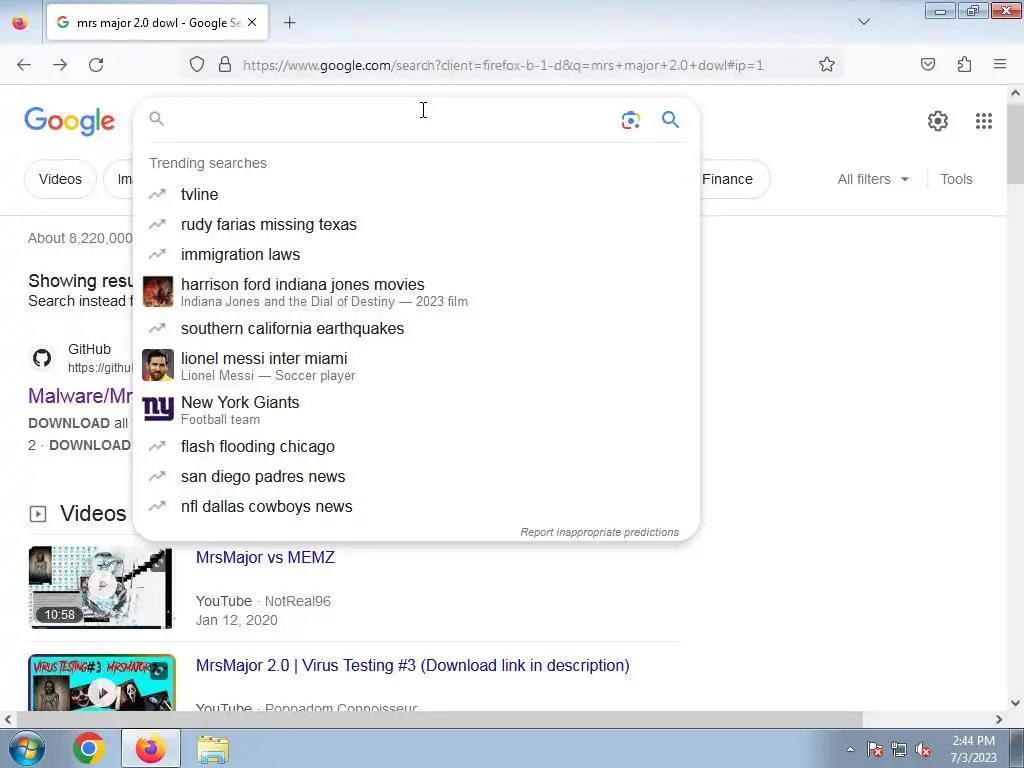This screenshot has width=1024, height=768.
Task: Choose suggestion harrison ford indiana jones movies
Action: [x=416, y=291]
